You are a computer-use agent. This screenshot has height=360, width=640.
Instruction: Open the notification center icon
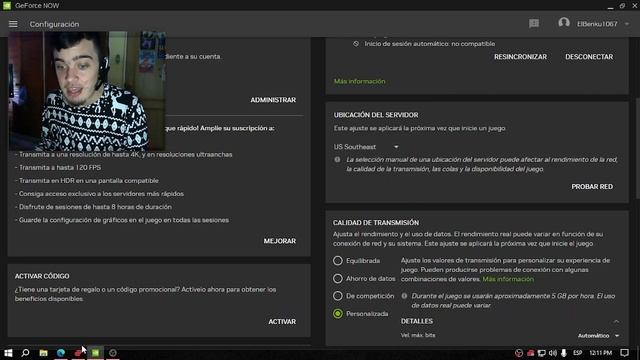624,353
